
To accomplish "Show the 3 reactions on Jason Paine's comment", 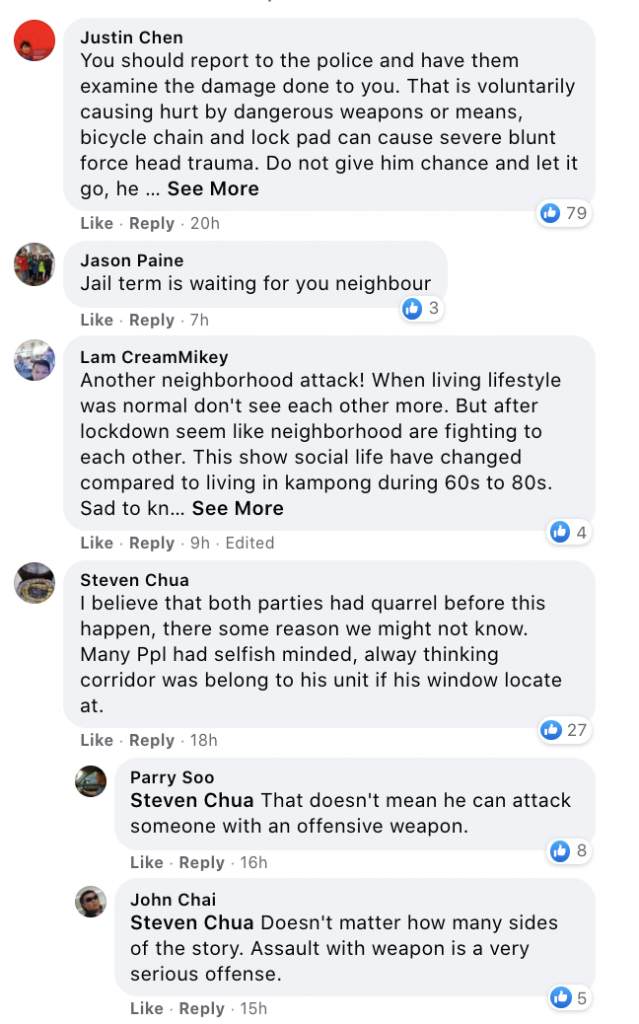I will tap(421, 309).
